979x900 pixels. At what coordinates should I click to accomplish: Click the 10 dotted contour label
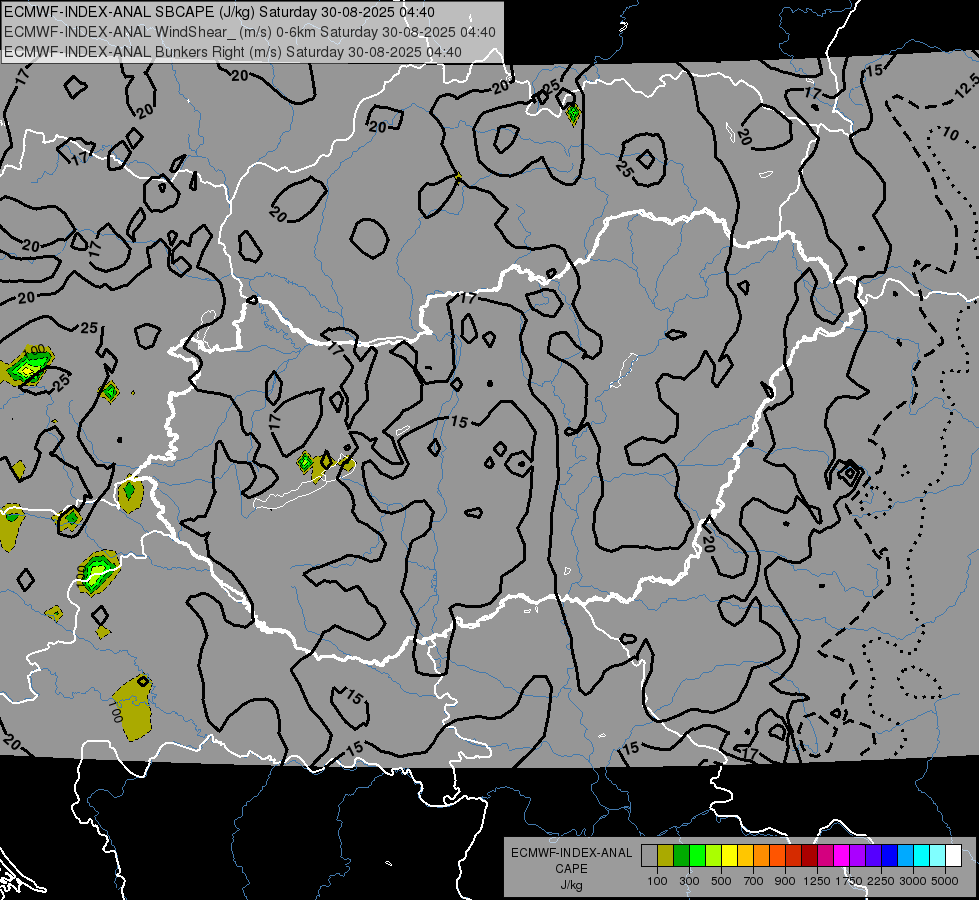click(x=950, y=134)
